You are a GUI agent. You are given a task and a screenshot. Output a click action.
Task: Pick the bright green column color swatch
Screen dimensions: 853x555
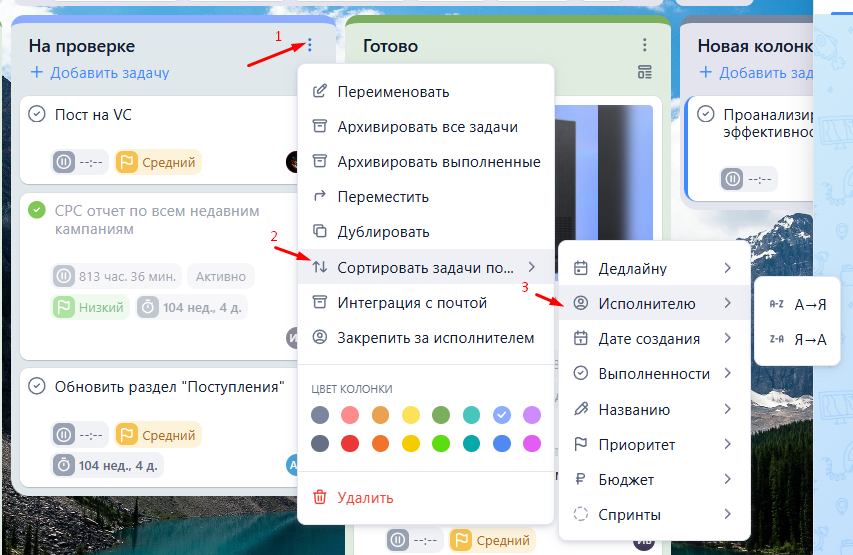[441, 443]
